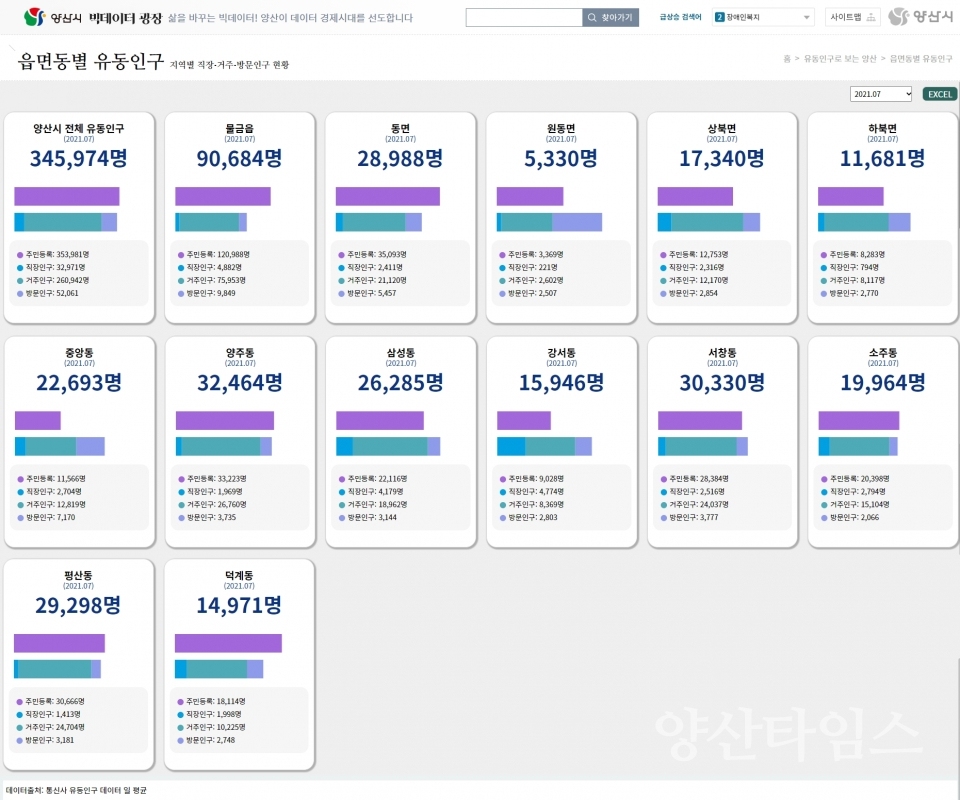Image resolution: width=960 pixels, height=800 pixels.
Task: Click the 원동면 card title
Action: [x=561, y=129]
